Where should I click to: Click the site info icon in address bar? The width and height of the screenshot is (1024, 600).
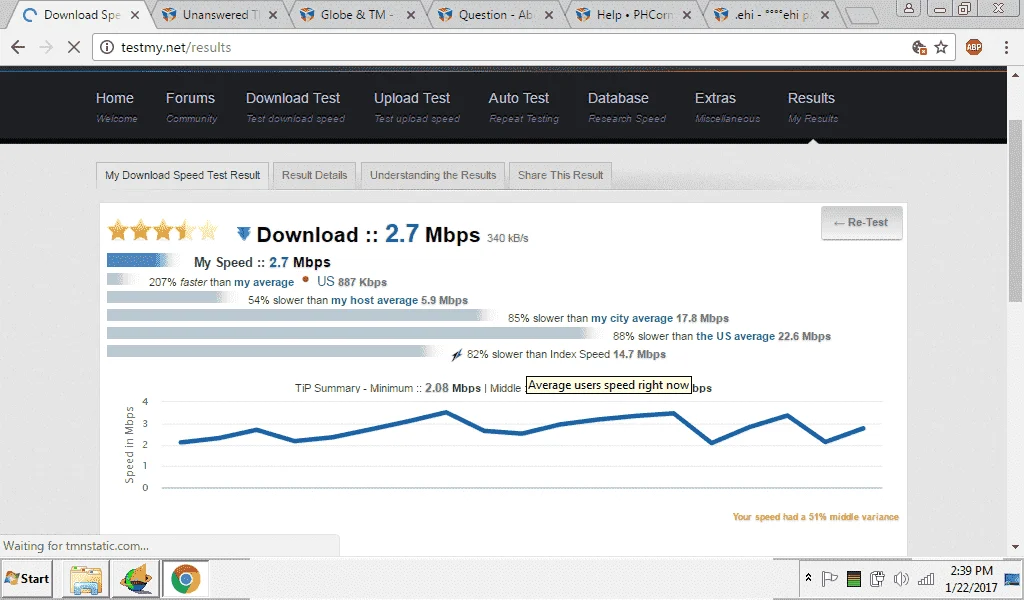tap(107, 47)
